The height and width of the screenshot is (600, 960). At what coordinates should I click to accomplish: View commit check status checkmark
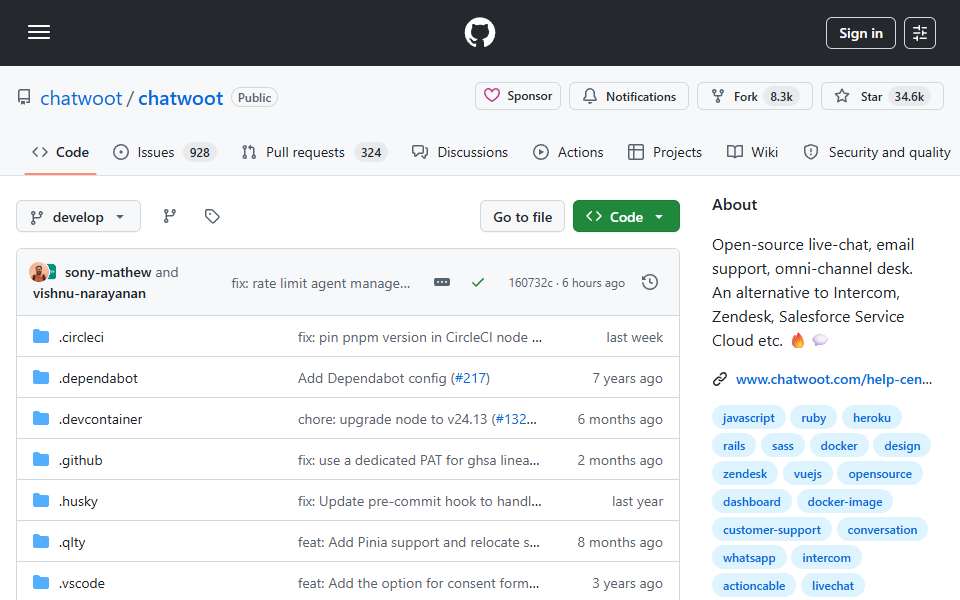(478, 282)
